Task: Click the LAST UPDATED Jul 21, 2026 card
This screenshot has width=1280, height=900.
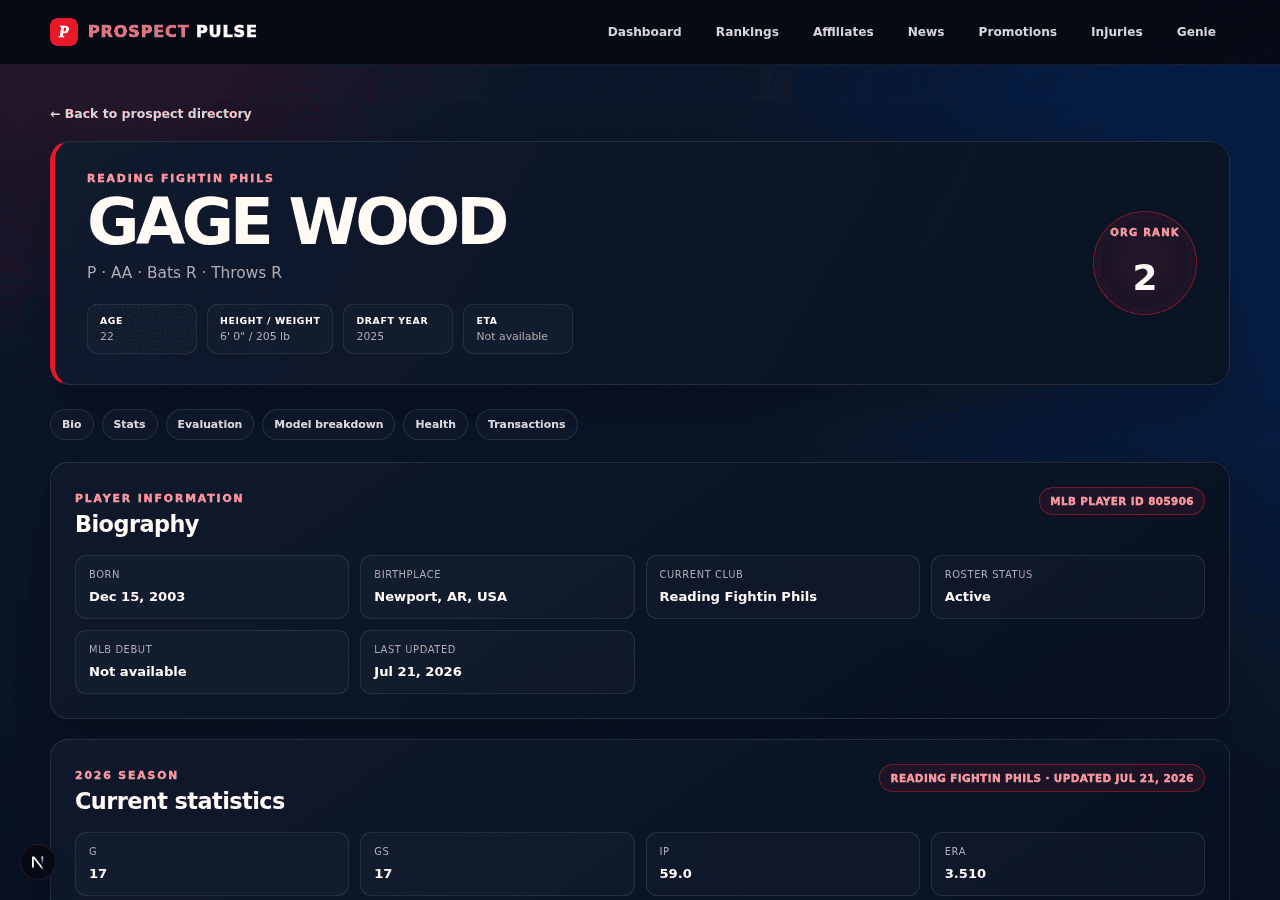Action: click(x=497, y=662)
